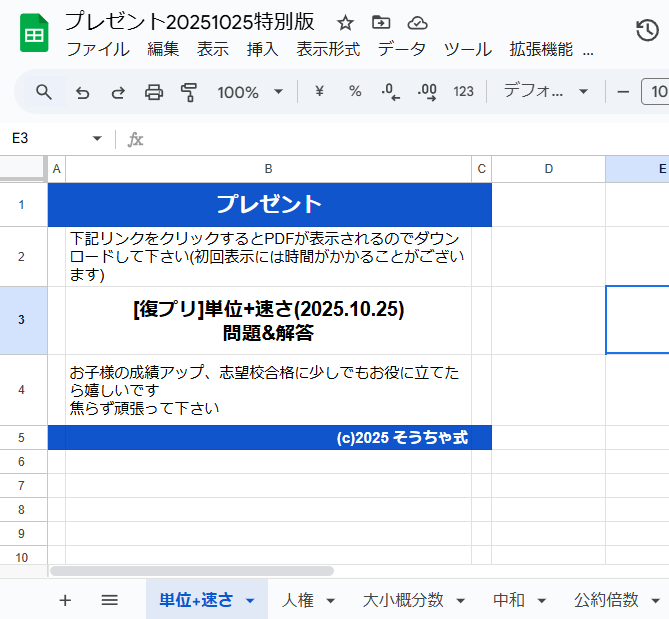Screen dimensions: 669x619
Task: Star this spreadsheet
Action: tap(345, 23)
